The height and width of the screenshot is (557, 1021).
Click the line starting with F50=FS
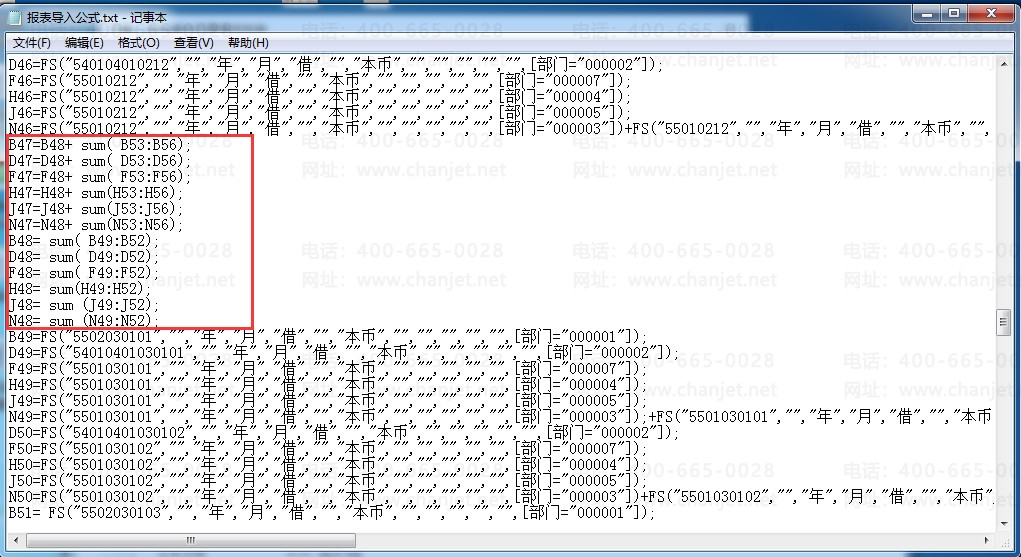(328, 449)
